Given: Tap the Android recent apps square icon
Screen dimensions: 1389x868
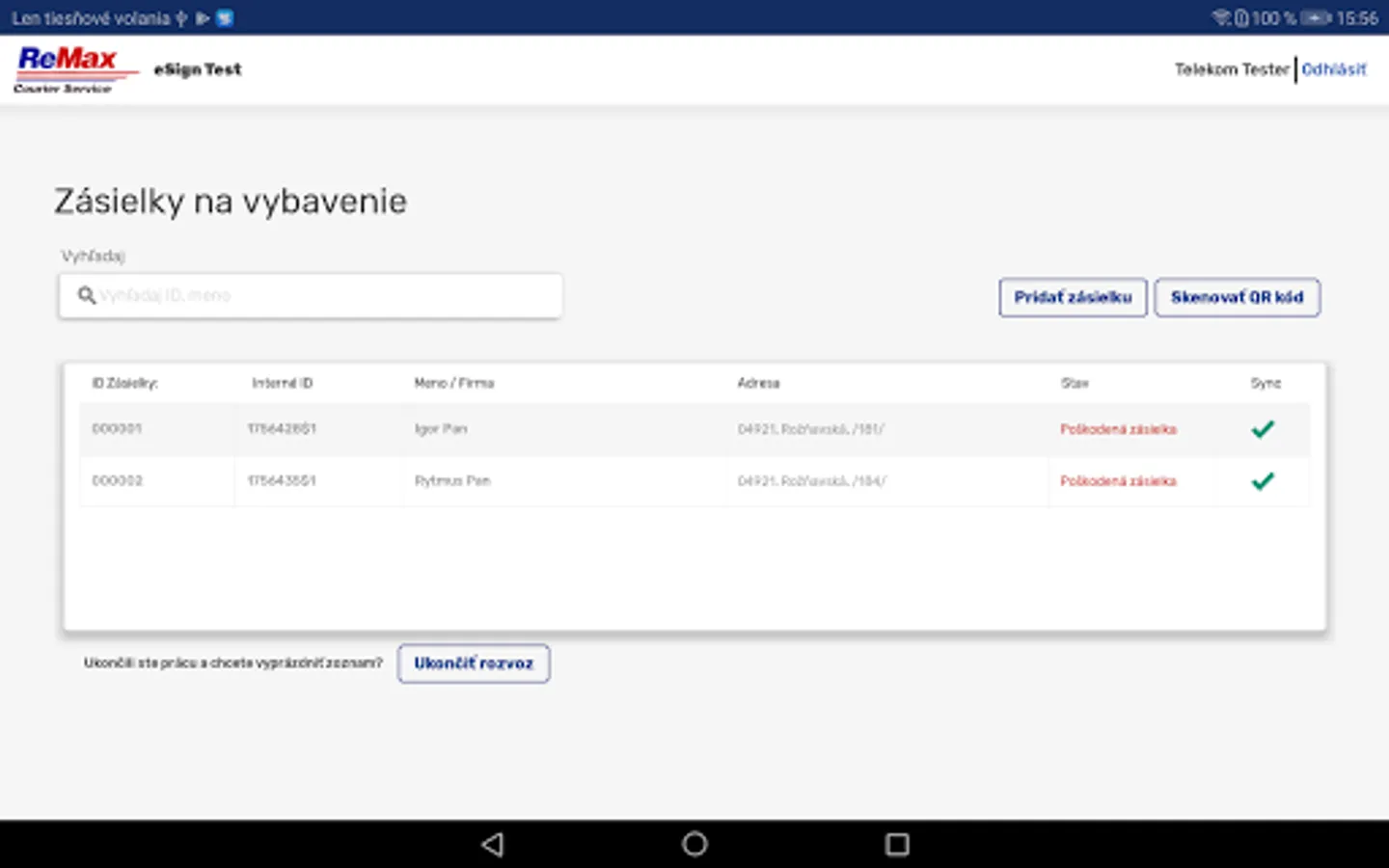Looking at the screenshot, I should click(897, 845).
